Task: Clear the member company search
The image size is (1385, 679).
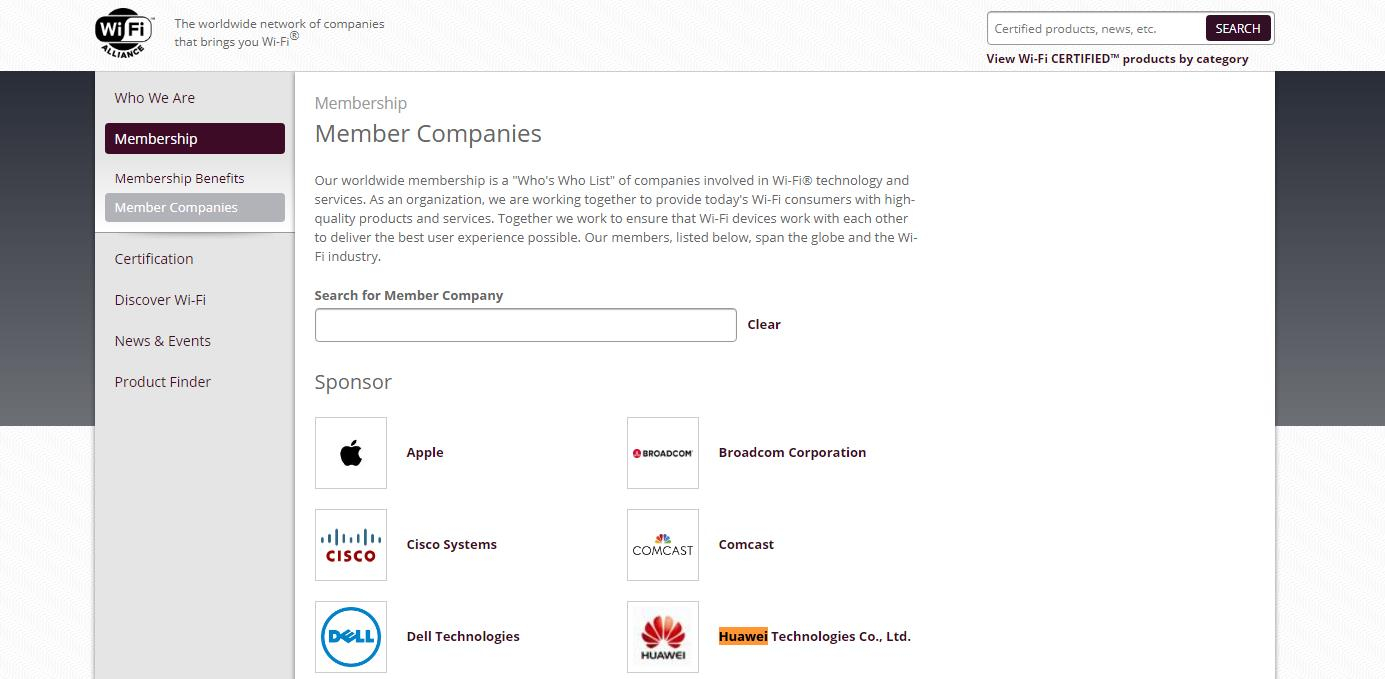Action: (764, 324)
